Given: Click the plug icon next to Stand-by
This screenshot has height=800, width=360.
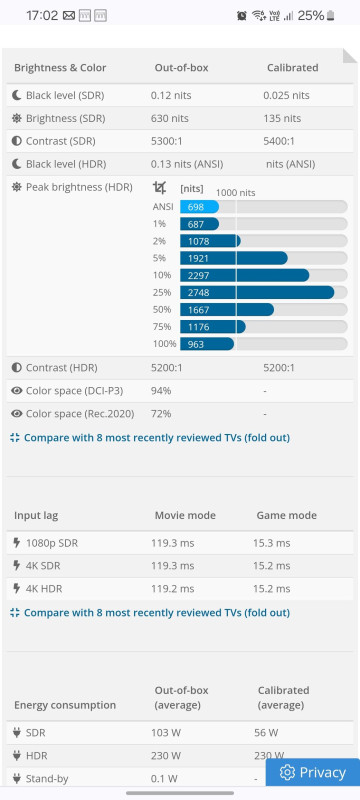Looking at the screenshot, I should click(x=17, y=779).
